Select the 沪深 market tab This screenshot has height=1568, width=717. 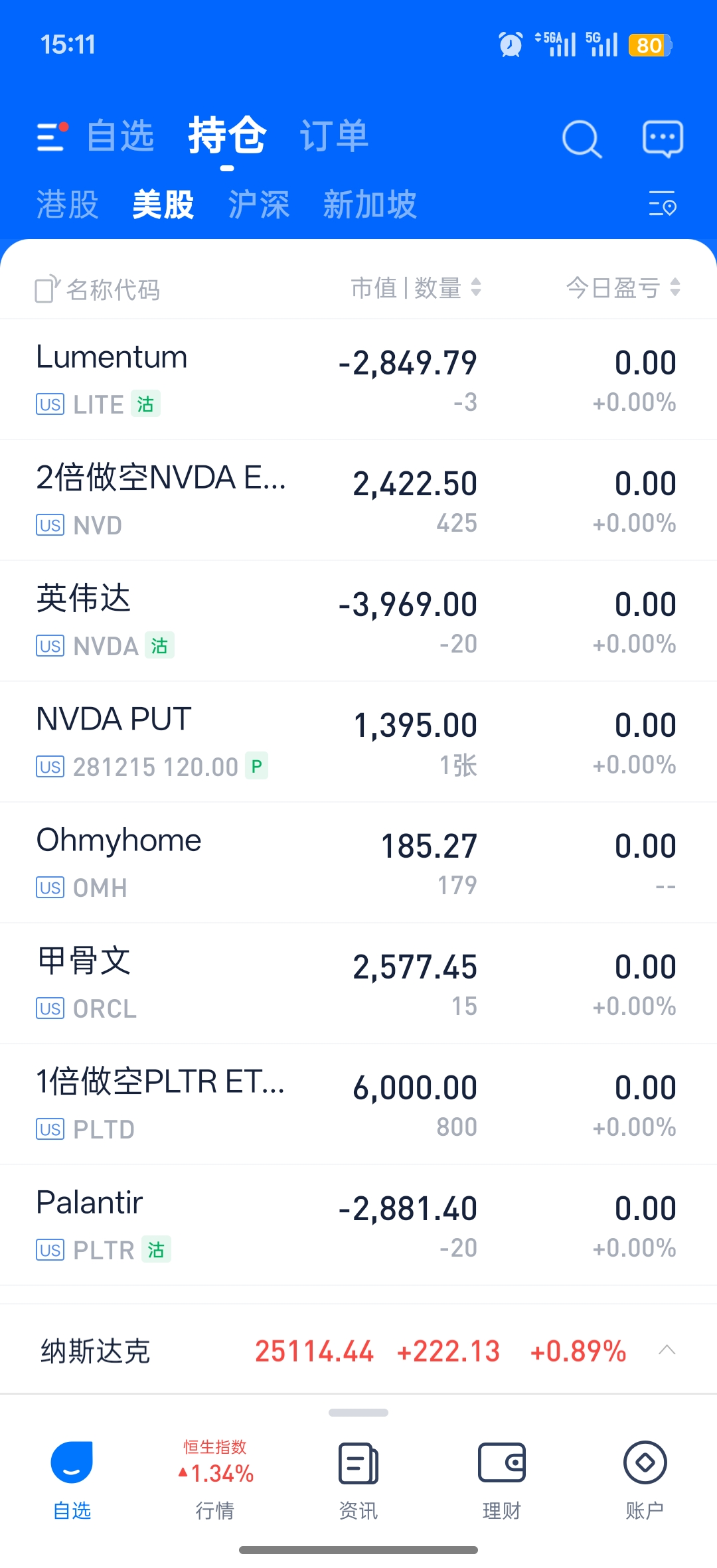pyautogui.click(x=259, y=204)
